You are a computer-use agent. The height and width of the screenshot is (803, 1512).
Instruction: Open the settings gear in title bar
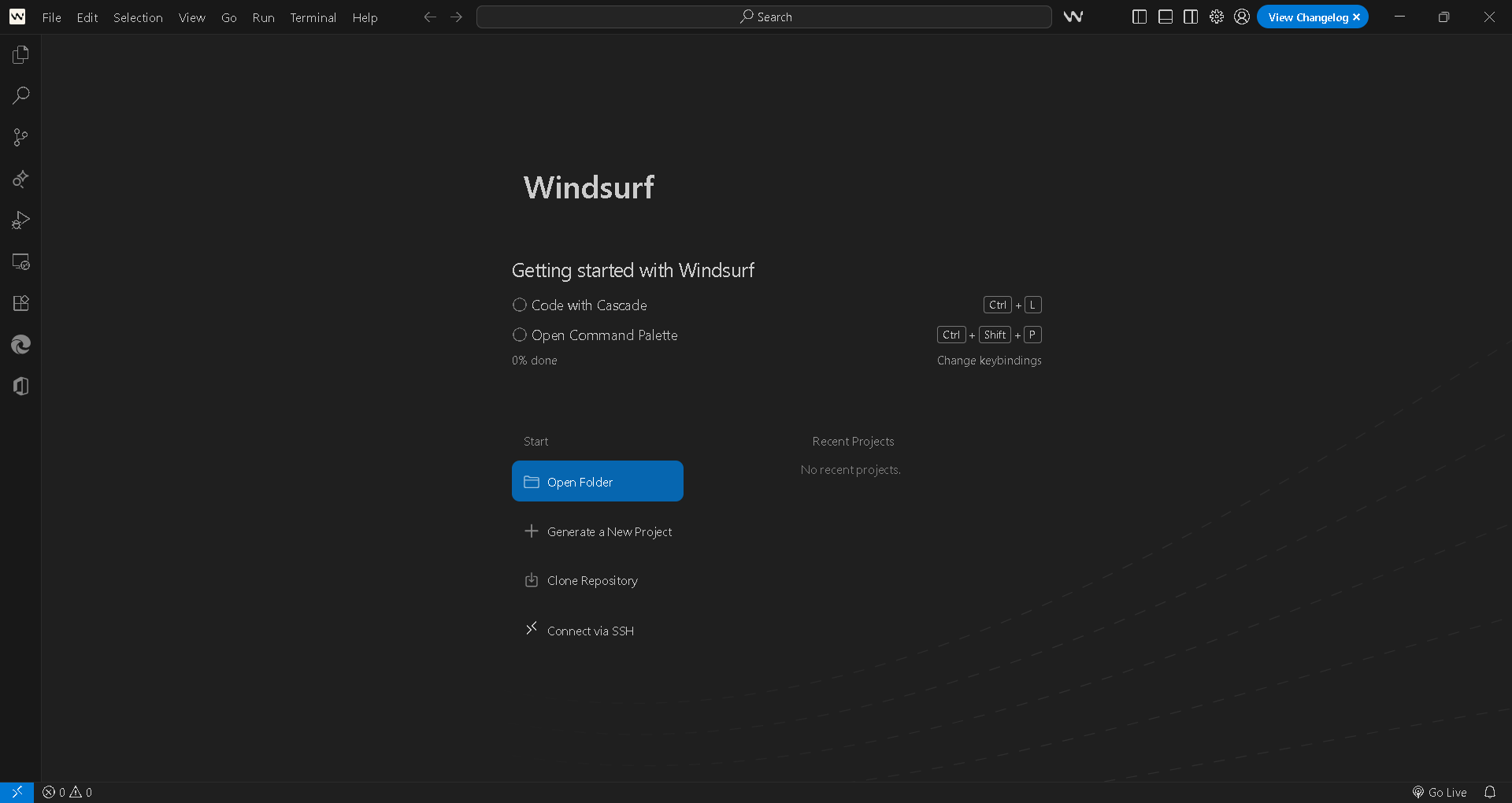[1217, 17]
